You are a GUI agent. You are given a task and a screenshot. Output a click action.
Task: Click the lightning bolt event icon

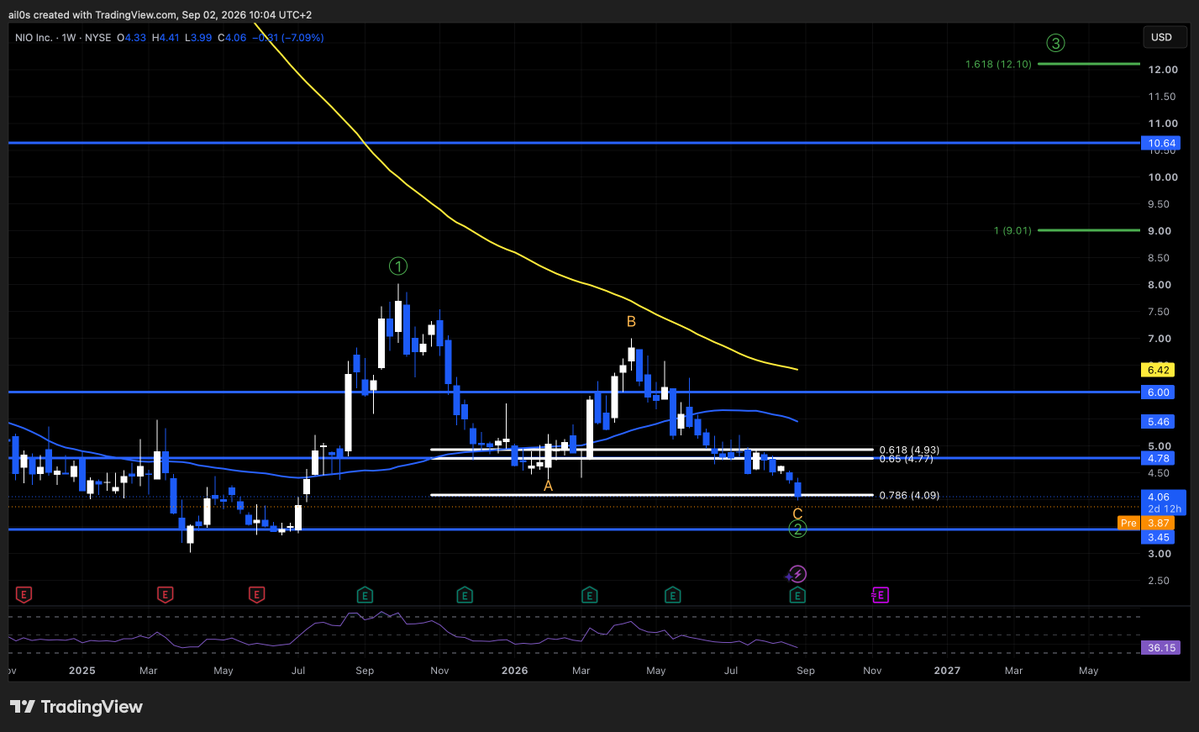click(x=798, y=574)
